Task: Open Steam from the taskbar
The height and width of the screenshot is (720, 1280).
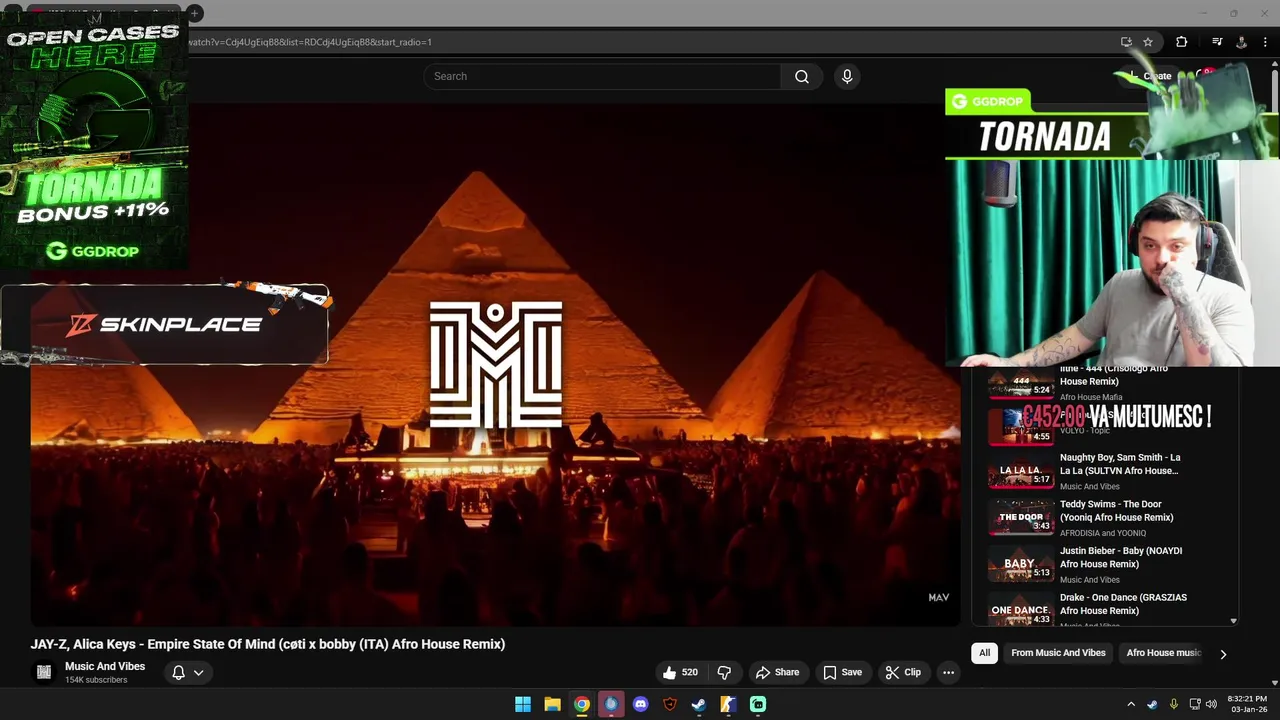Action: coord(699,704)
